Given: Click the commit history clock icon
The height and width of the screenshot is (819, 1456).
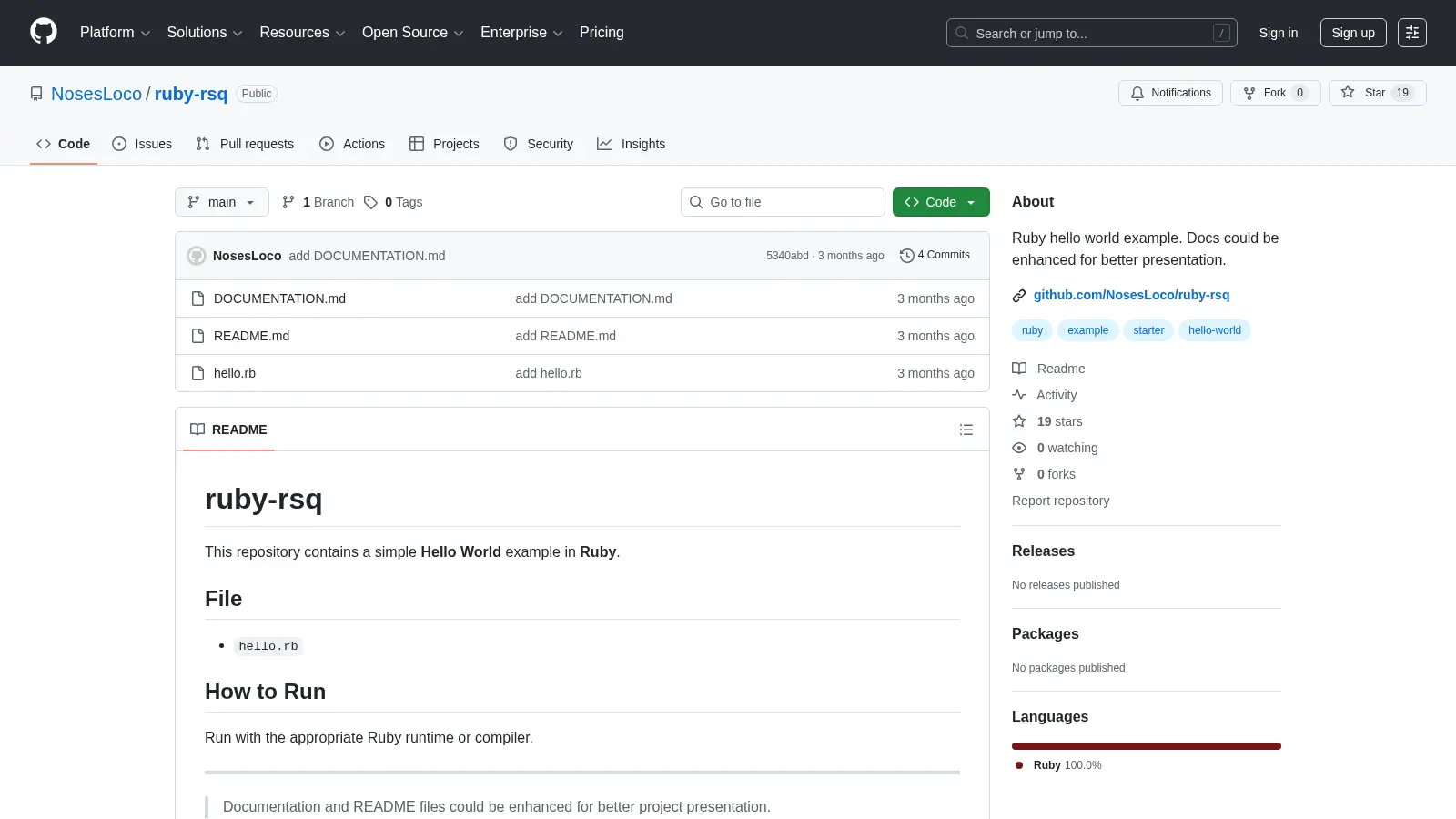Looking at the screenshot, I should (x=906, y=256).
